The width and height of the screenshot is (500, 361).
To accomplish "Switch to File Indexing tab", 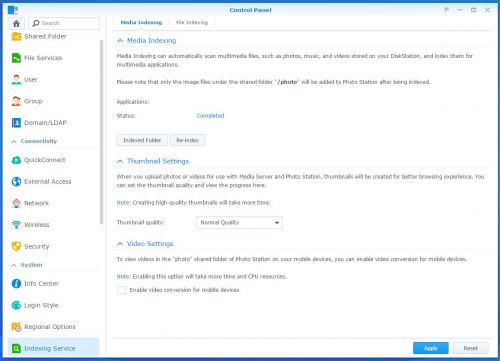I will [192, 23].
